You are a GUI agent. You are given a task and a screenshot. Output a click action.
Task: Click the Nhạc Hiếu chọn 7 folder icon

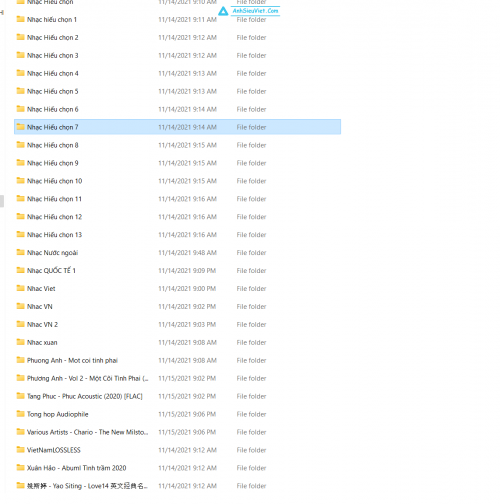[21, 127]
